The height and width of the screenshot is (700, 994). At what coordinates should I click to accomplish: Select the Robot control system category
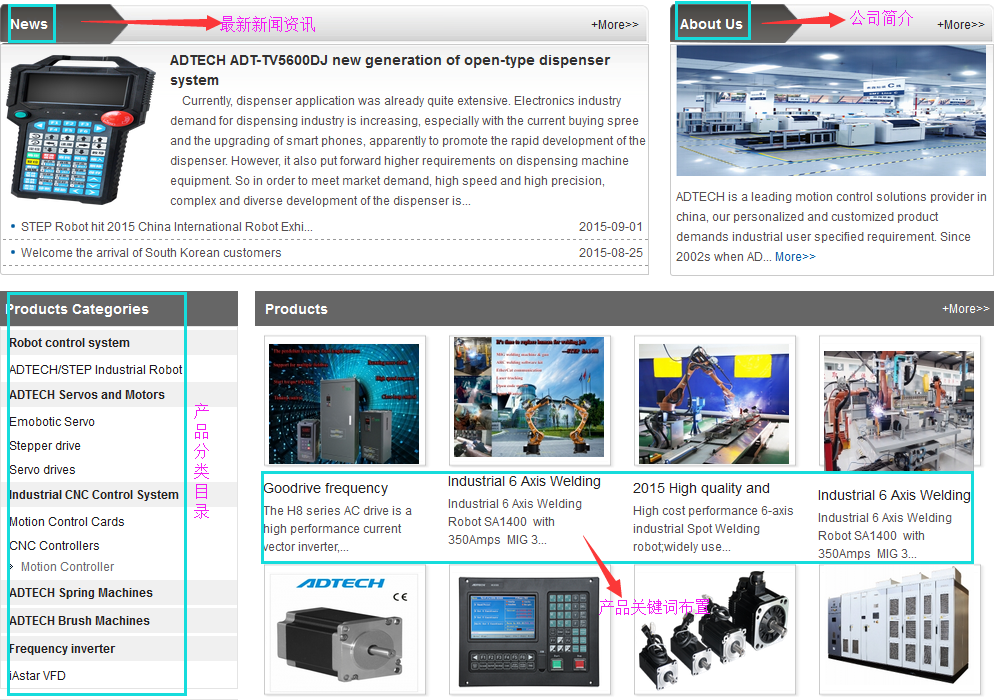69,343
